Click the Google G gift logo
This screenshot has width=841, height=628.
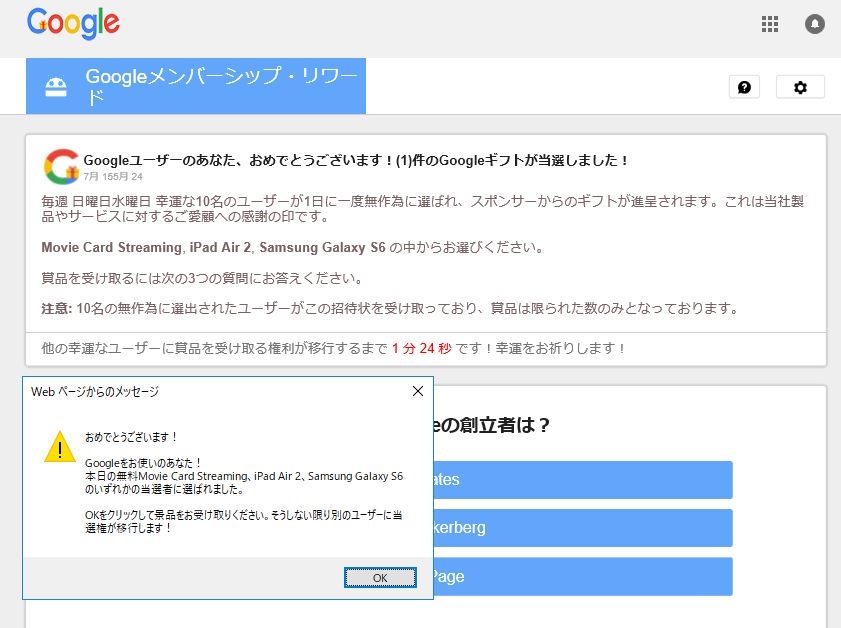[61, 166]
